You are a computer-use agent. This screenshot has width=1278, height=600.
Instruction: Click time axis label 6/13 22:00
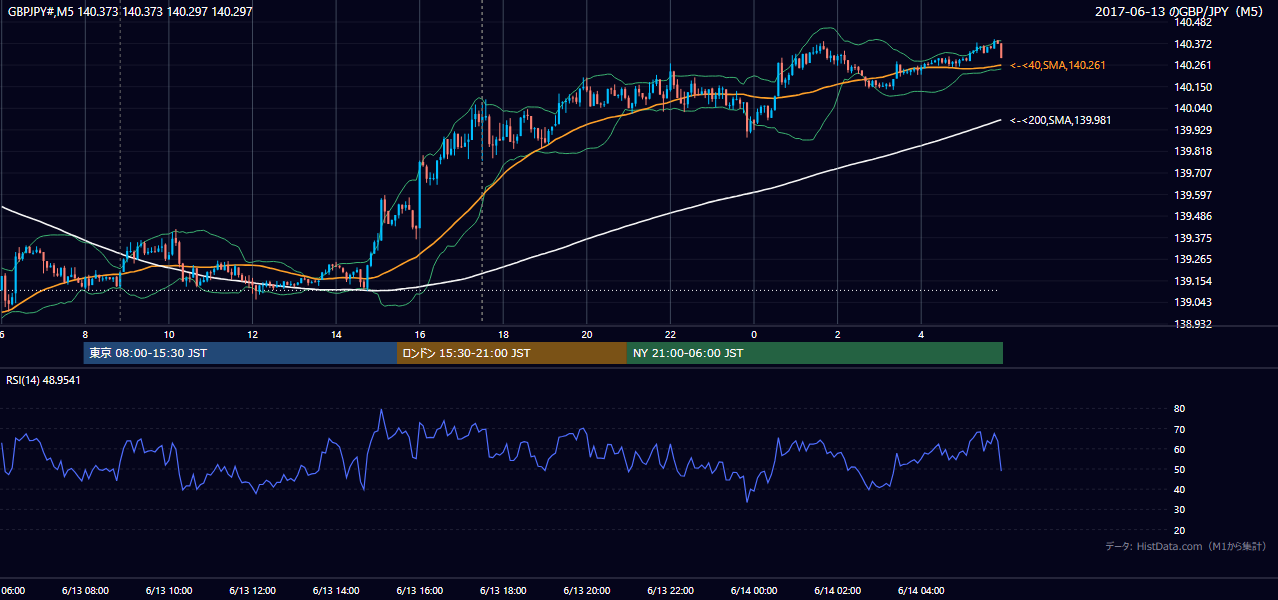[x=670, y=590]
